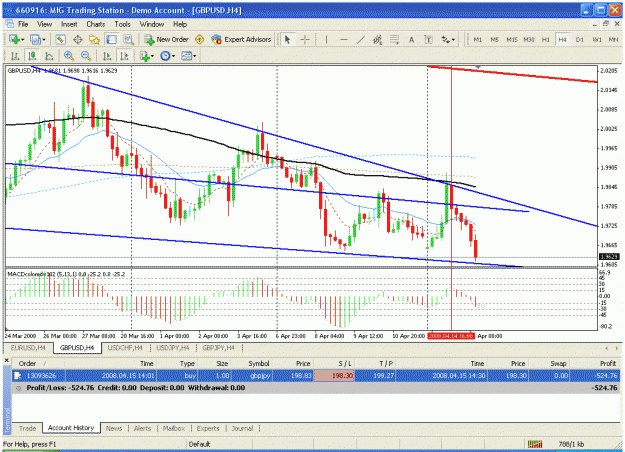Switch to H1 timeframe

point(546,39)
